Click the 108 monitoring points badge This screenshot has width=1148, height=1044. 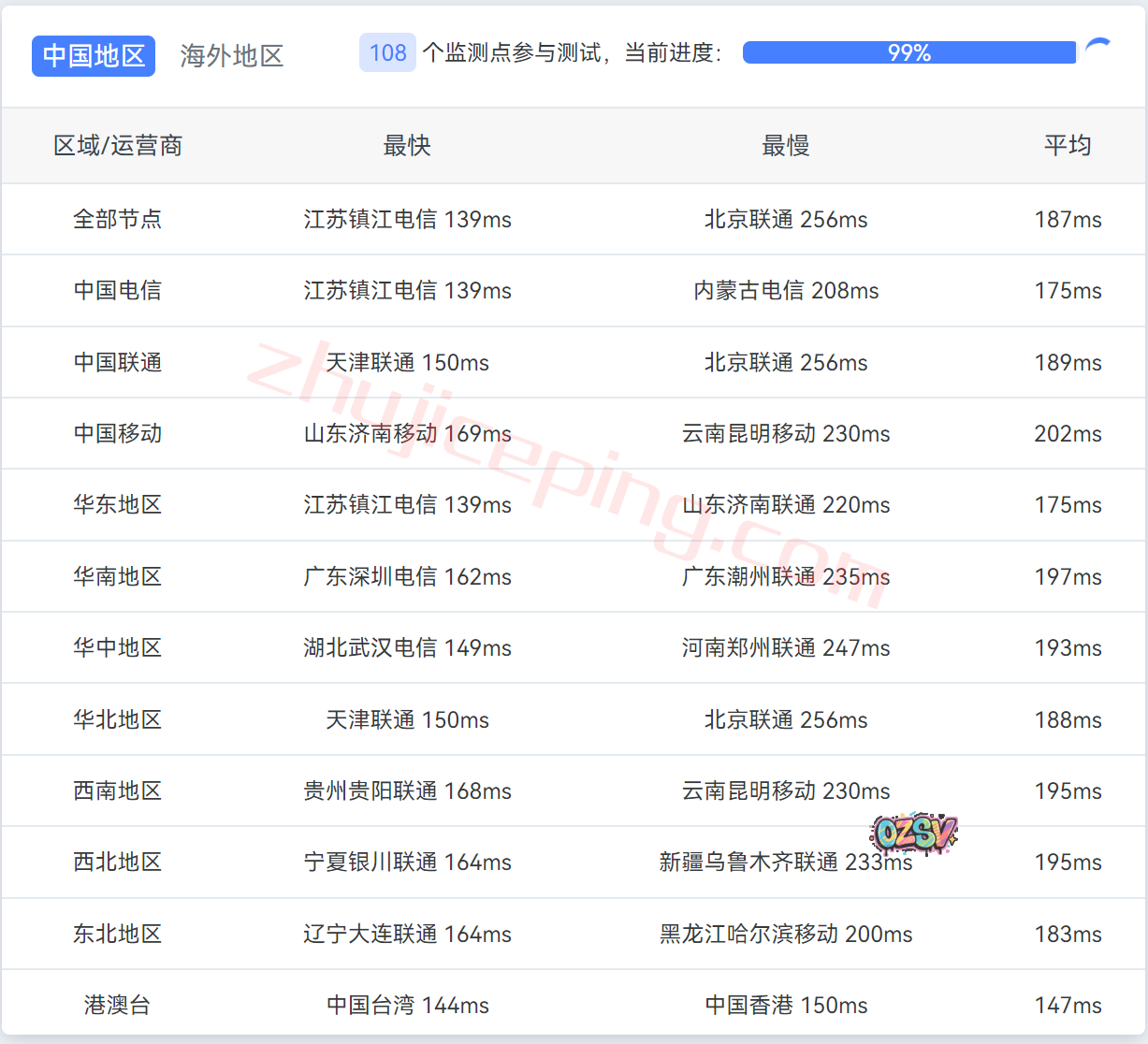pyautogui.click(x=387, y=53)
